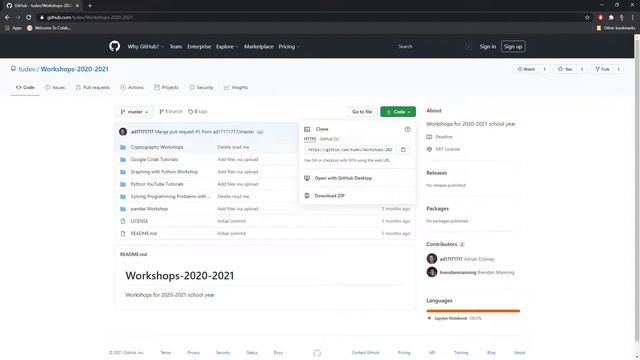The image size is (640, 360).
Task: Open the Google Colab Tutorials folder
Action: 154,160
